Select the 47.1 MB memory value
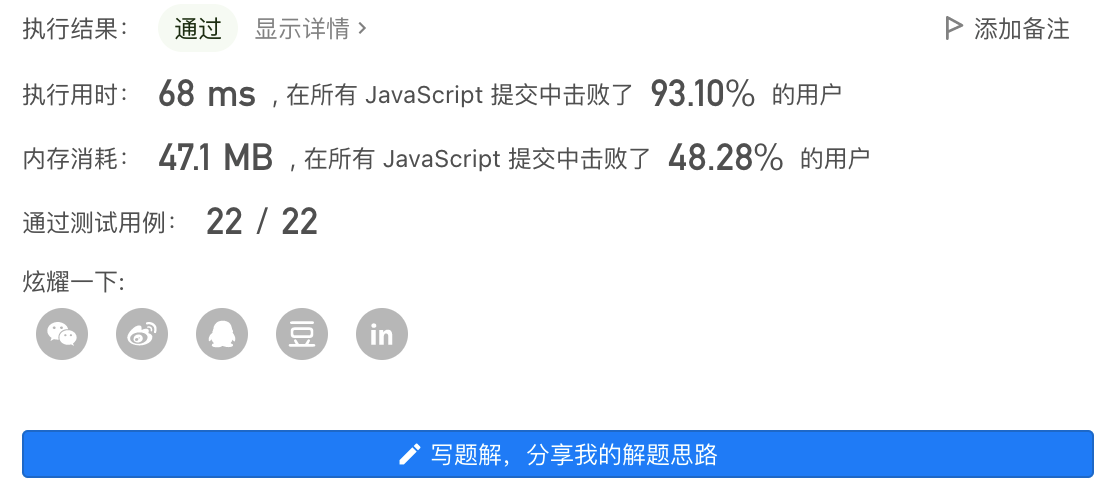Viewport: 1112px width, 486px height. click(x=216, y=158)
